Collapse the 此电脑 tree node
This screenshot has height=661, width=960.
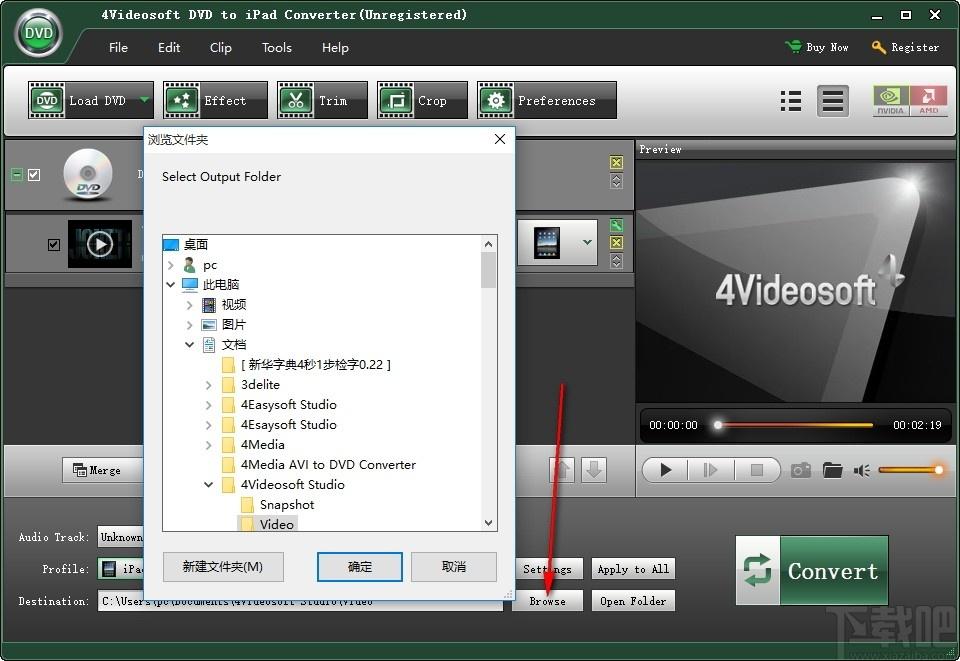pos(171,285)
